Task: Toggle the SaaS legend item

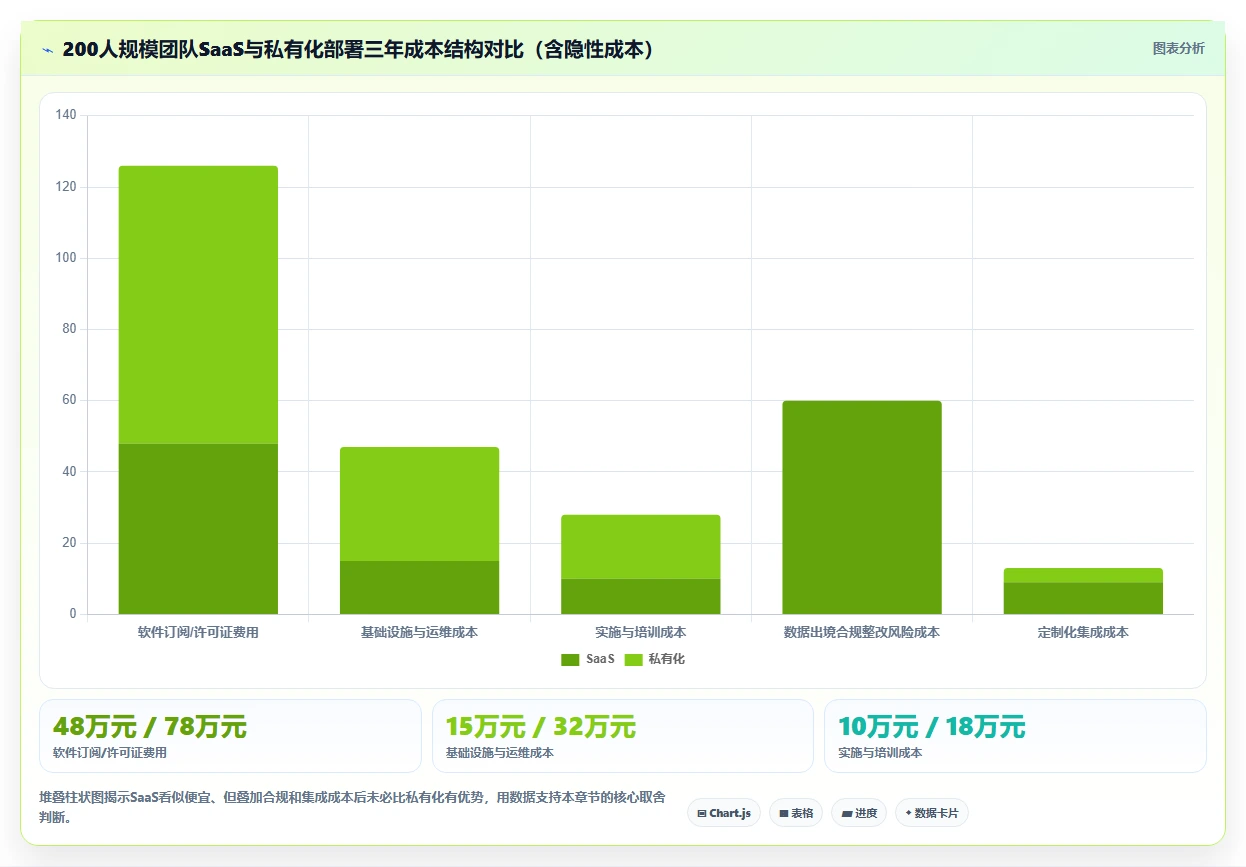Action: 588,659
